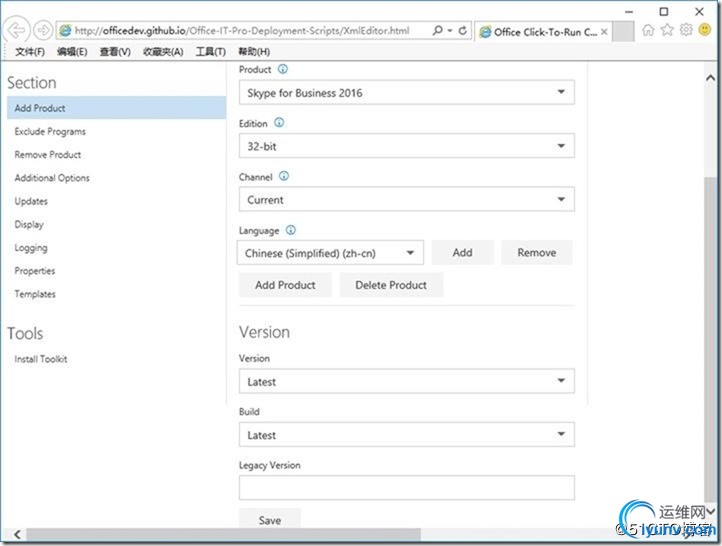
Task: Click the search magnifier in address bar
Action: [x=437, y=30]
